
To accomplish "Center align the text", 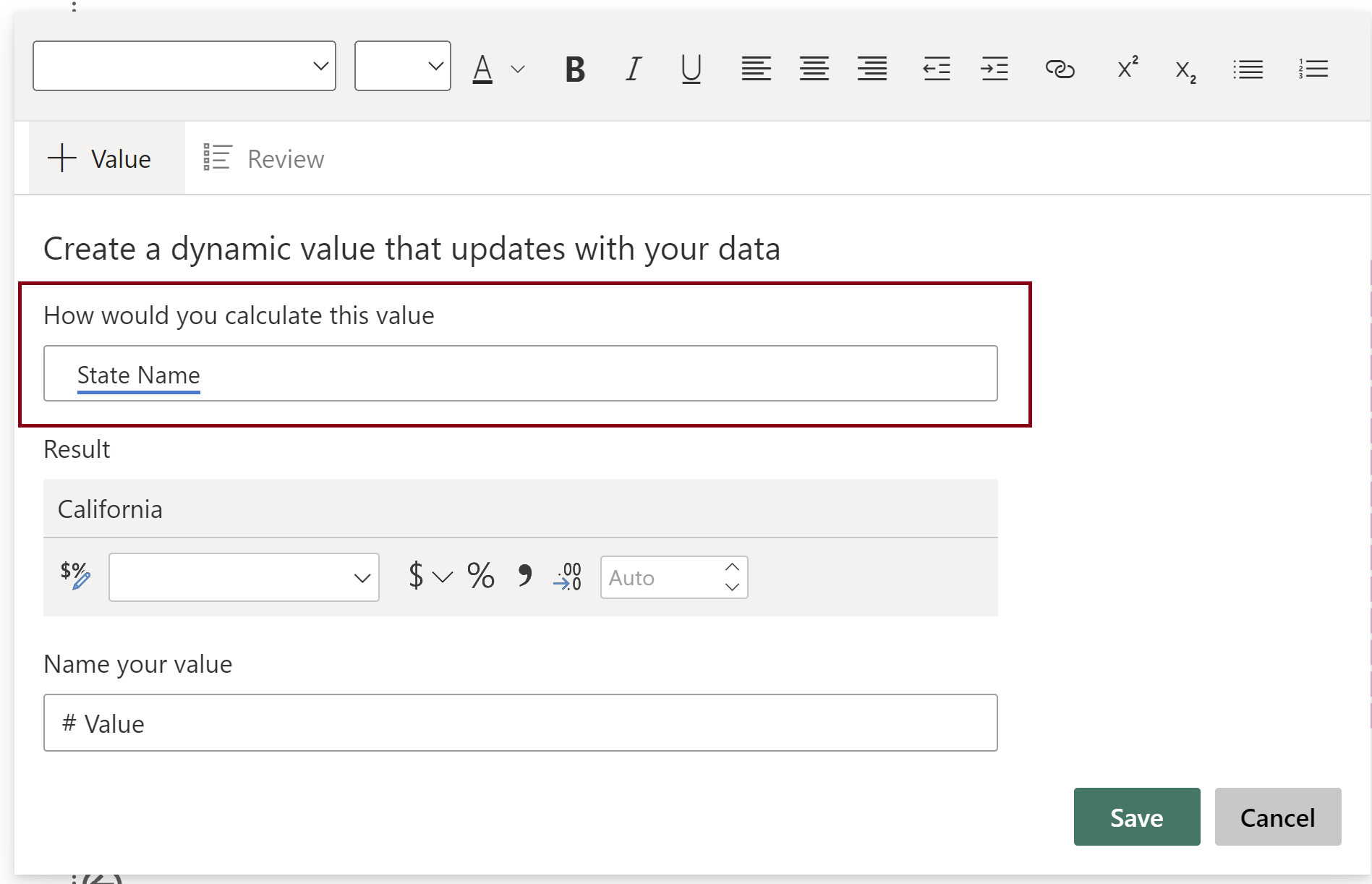I will tap(814, 69).
